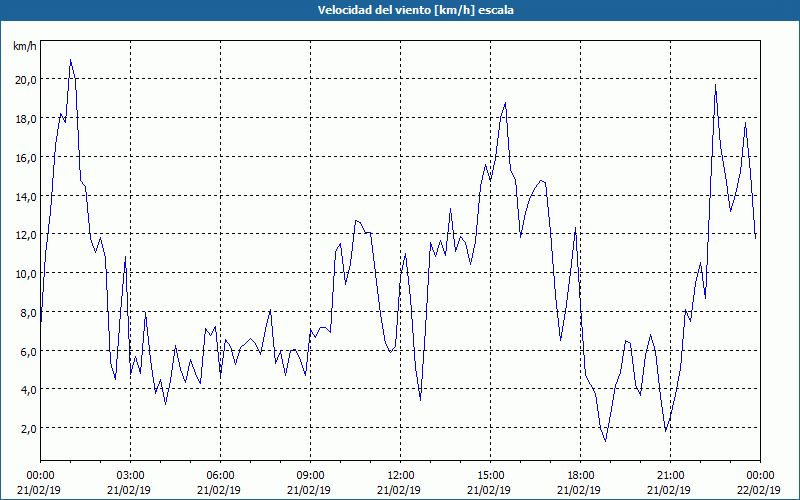The width and height of the screenshot is (800, 500).
Task: Click the 6,0 y-axis label
Action: [x=29, y=351]
